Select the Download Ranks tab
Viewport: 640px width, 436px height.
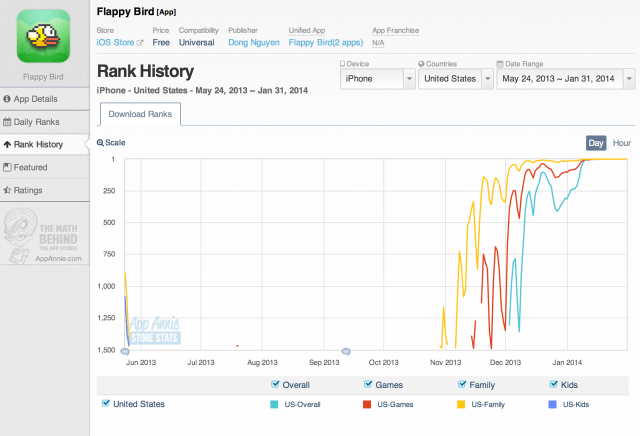click(140, 114)
